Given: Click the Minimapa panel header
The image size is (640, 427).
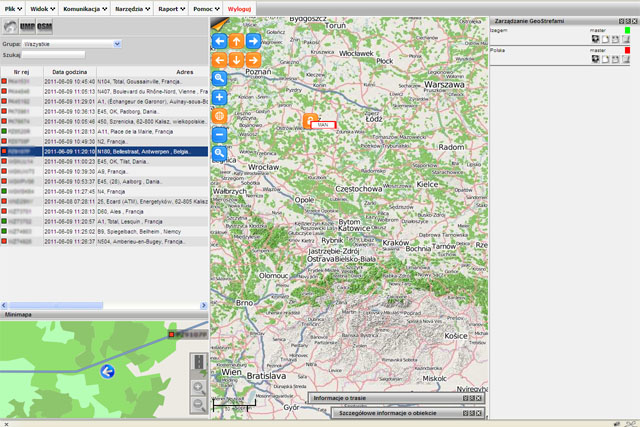Looking at the screenshot, I should pyautogui.click(x=104, y=315).
